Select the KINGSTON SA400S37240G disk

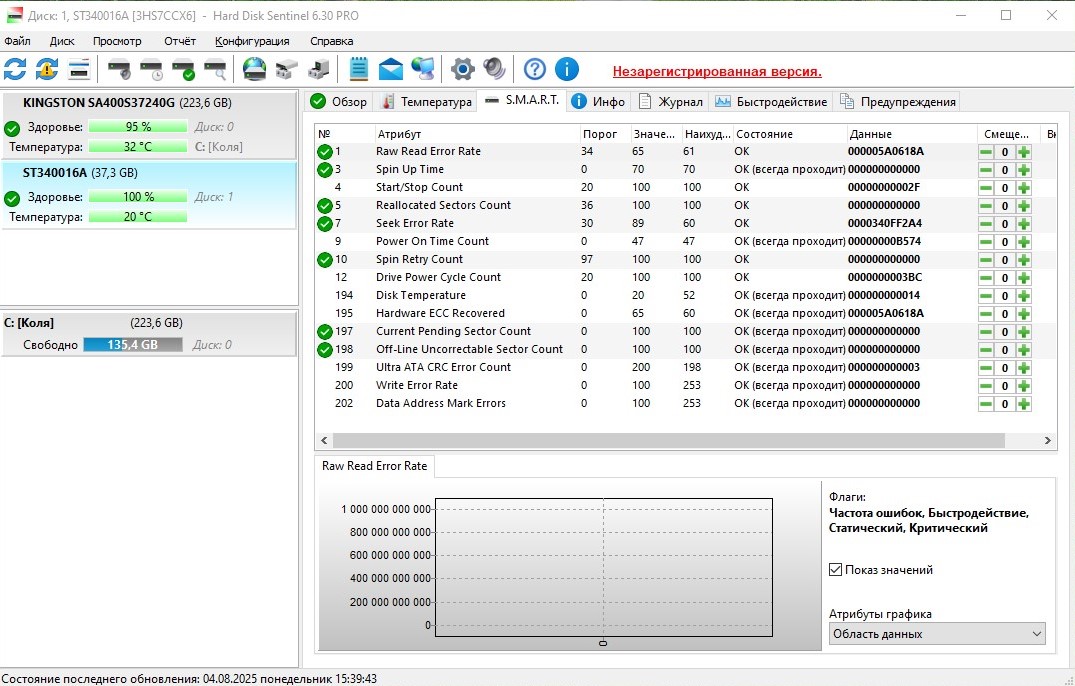[x=99, y=103]
